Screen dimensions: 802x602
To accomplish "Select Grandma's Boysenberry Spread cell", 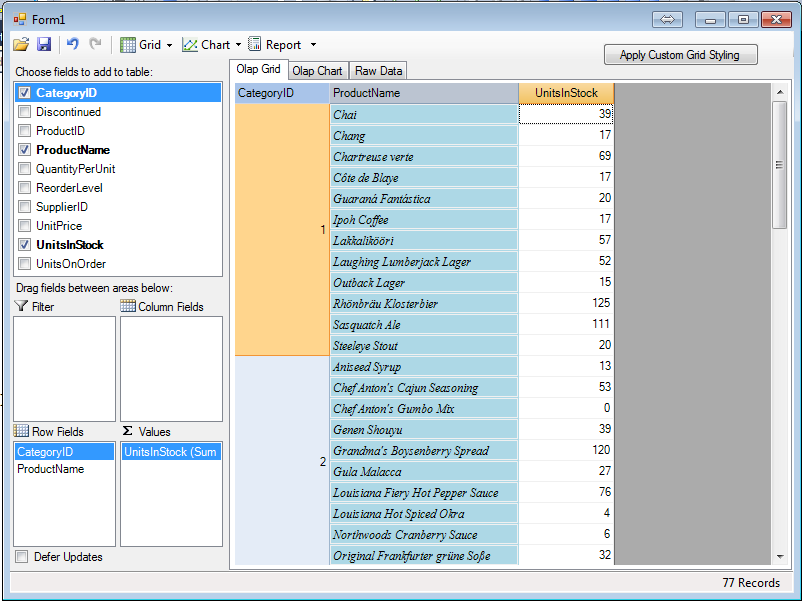I will click(x=424, y=450).
